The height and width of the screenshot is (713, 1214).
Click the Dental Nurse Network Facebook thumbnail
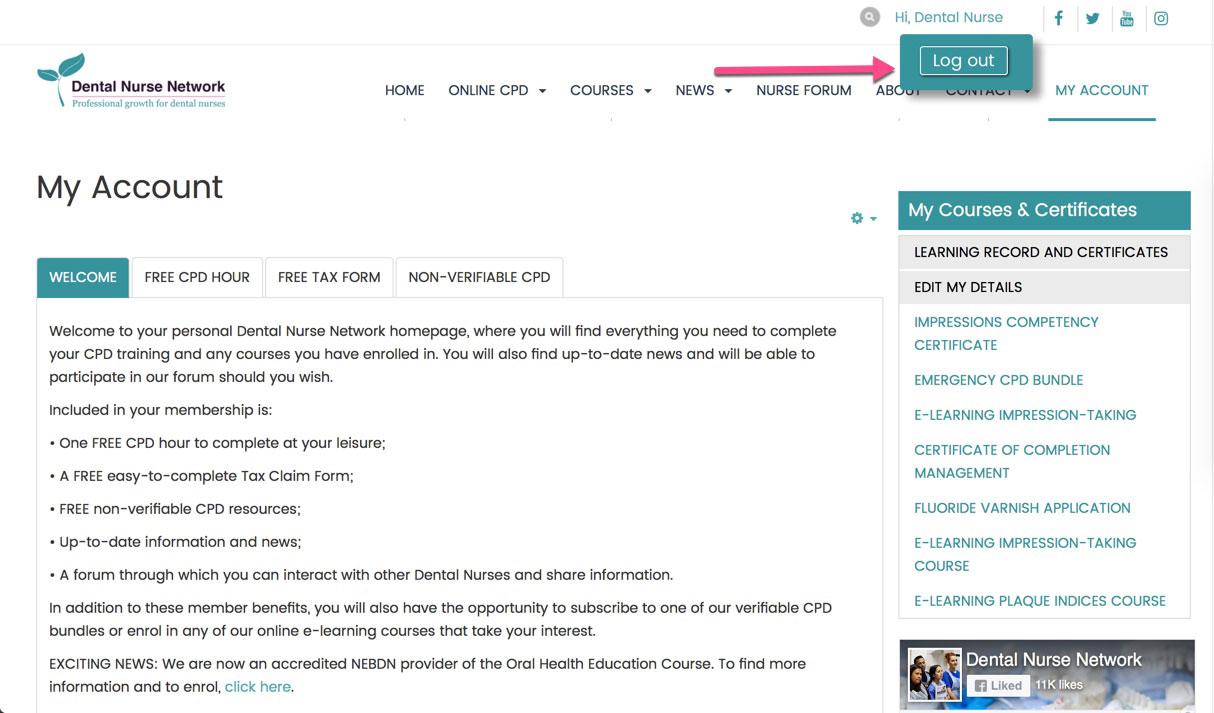click(x=934, y=673)
